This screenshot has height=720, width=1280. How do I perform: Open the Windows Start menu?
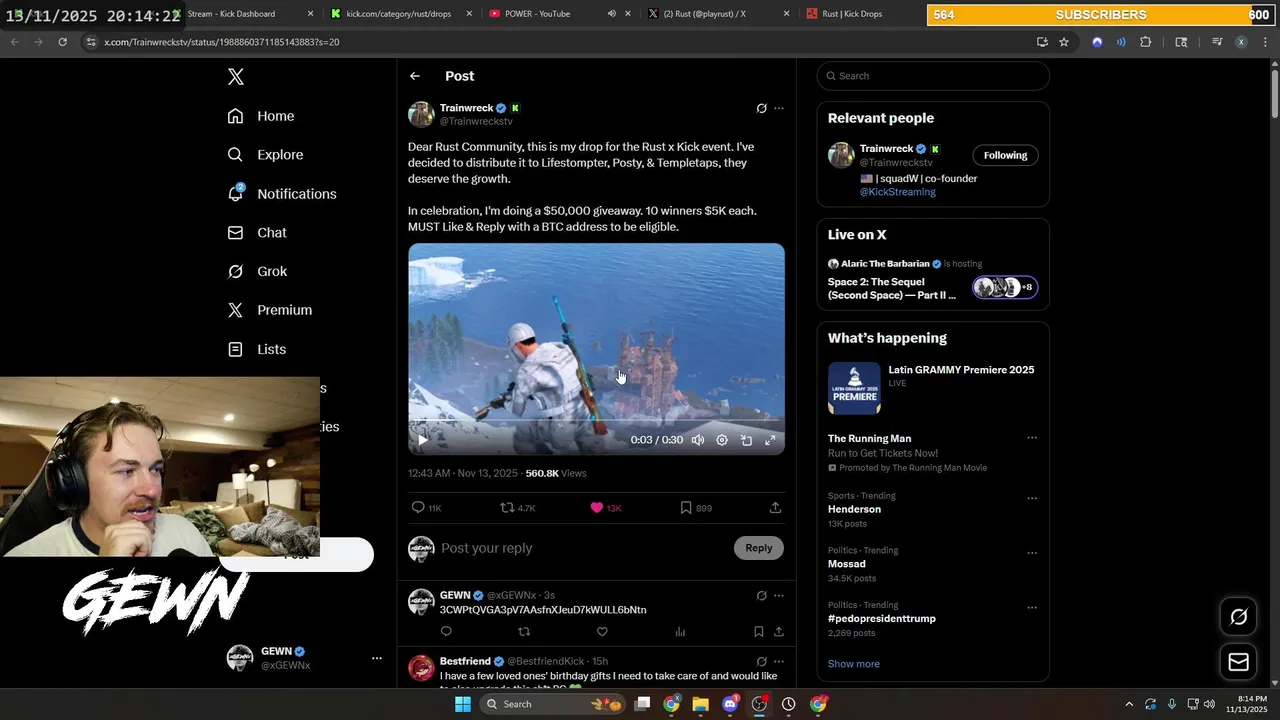pos(463,704)
